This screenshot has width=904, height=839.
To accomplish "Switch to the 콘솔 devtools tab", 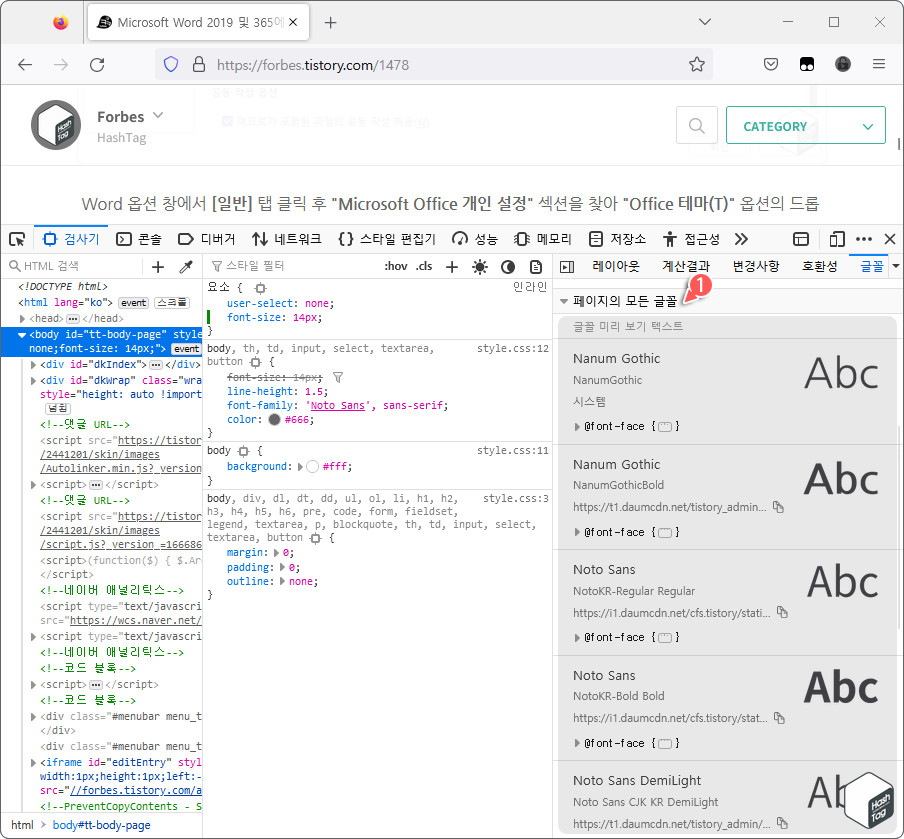I will click(139, 239).
